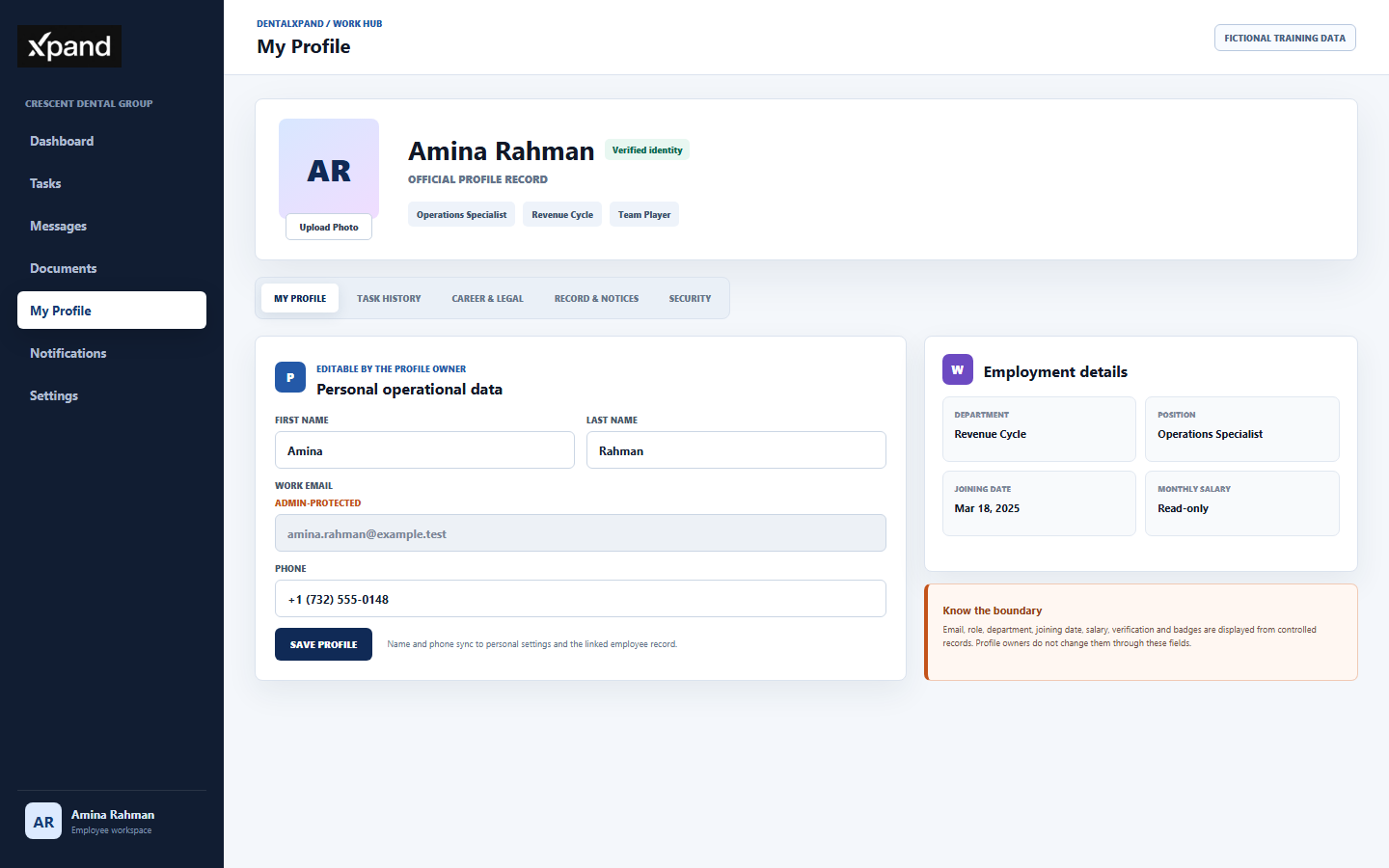Viewport: 1389px width, 868px height.
Task: Click the admin-protected work email field
Action: click(581, 533)
